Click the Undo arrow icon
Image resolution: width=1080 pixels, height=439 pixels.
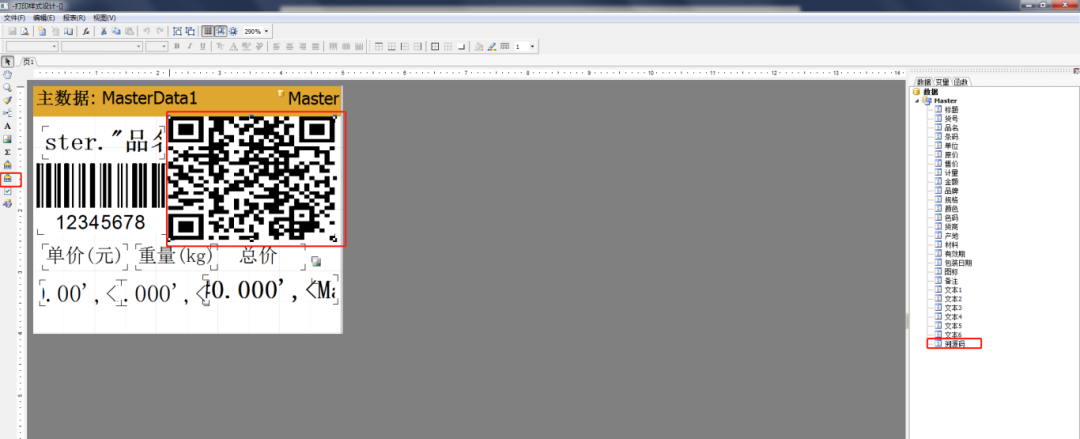click(x=146, y=32)
